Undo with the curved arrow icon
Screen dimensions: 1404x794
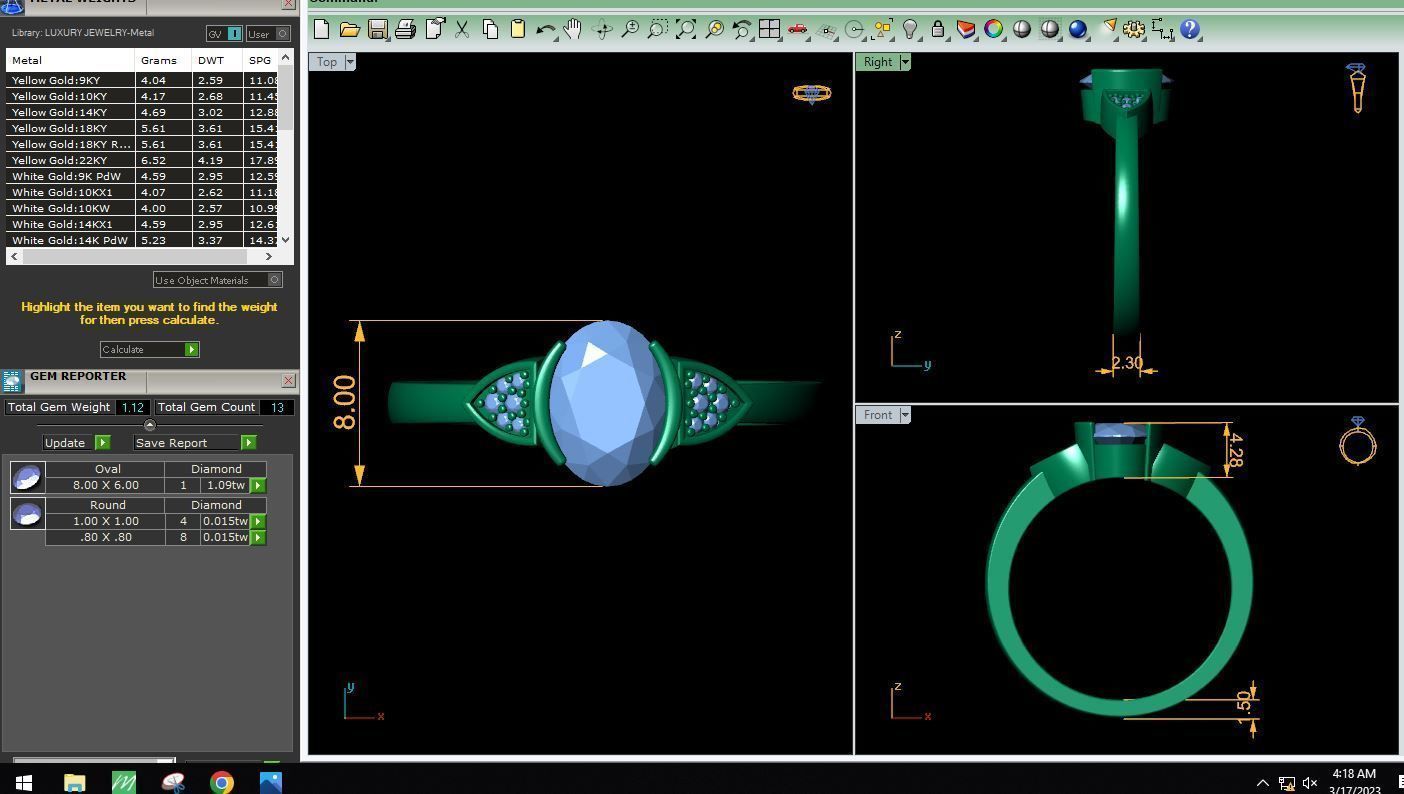545,30
